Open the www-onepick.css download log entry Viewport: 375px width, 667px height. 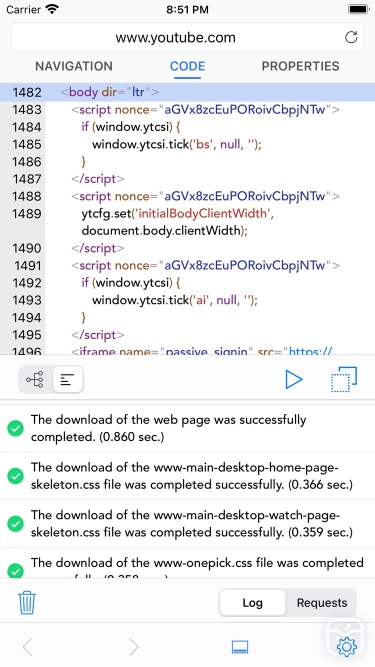coord(188,563)
